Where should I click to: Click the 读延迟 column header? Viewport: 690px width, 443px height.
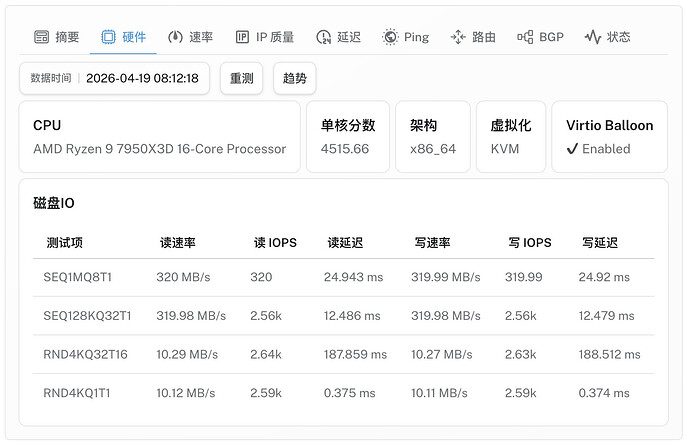[345, 243]
